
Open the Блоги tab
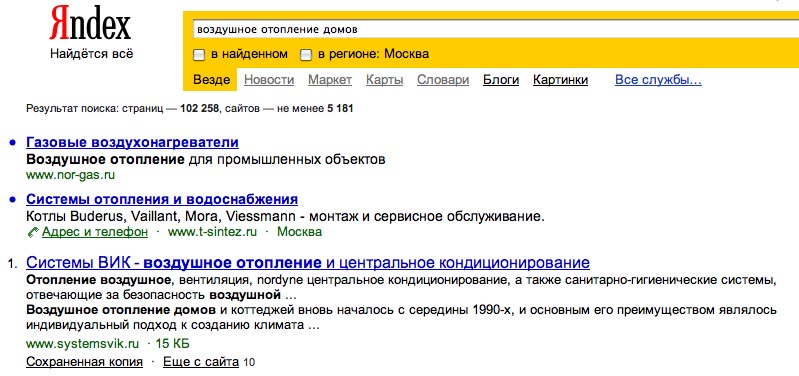click(x=501, y=80)
